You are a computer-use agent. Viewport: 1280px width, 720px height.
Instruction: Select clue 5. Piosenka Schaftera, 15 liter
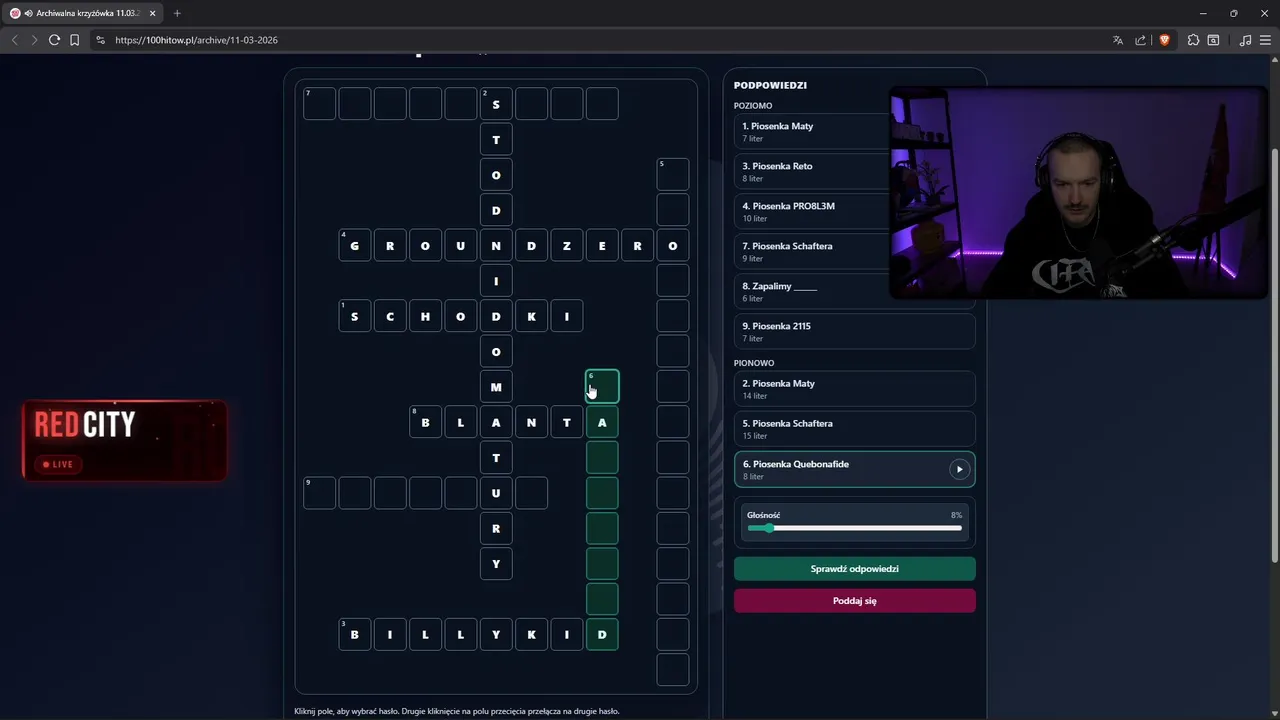point(854,429)
